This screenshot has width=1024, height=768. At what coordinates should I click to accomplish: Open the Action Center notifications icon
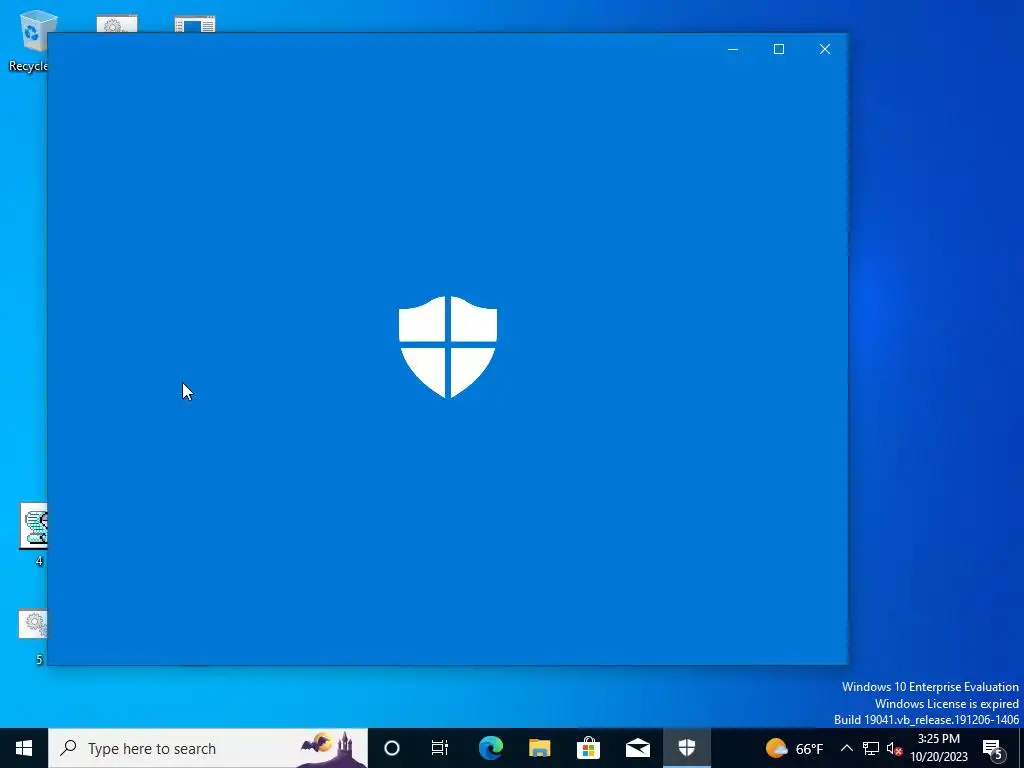tap(993, 748)
